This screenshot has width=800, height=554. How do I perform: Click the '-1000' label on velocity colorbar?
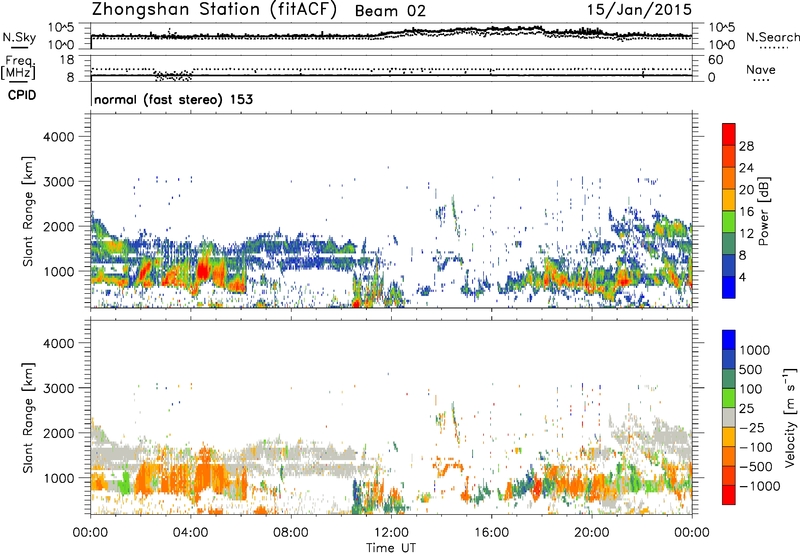pos(759,486)
